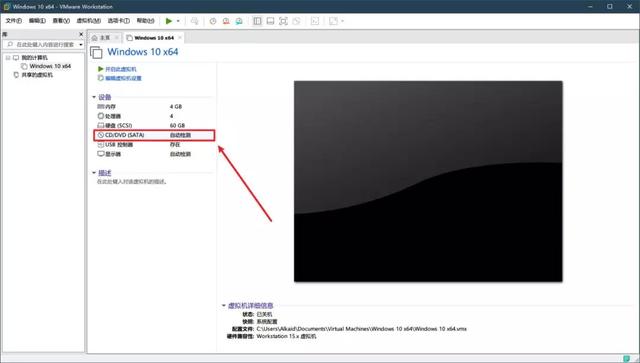This screenshot has width=640, height=363.
Task: Click the black VM screen preview thumbnail
Action: coord(428,181)
